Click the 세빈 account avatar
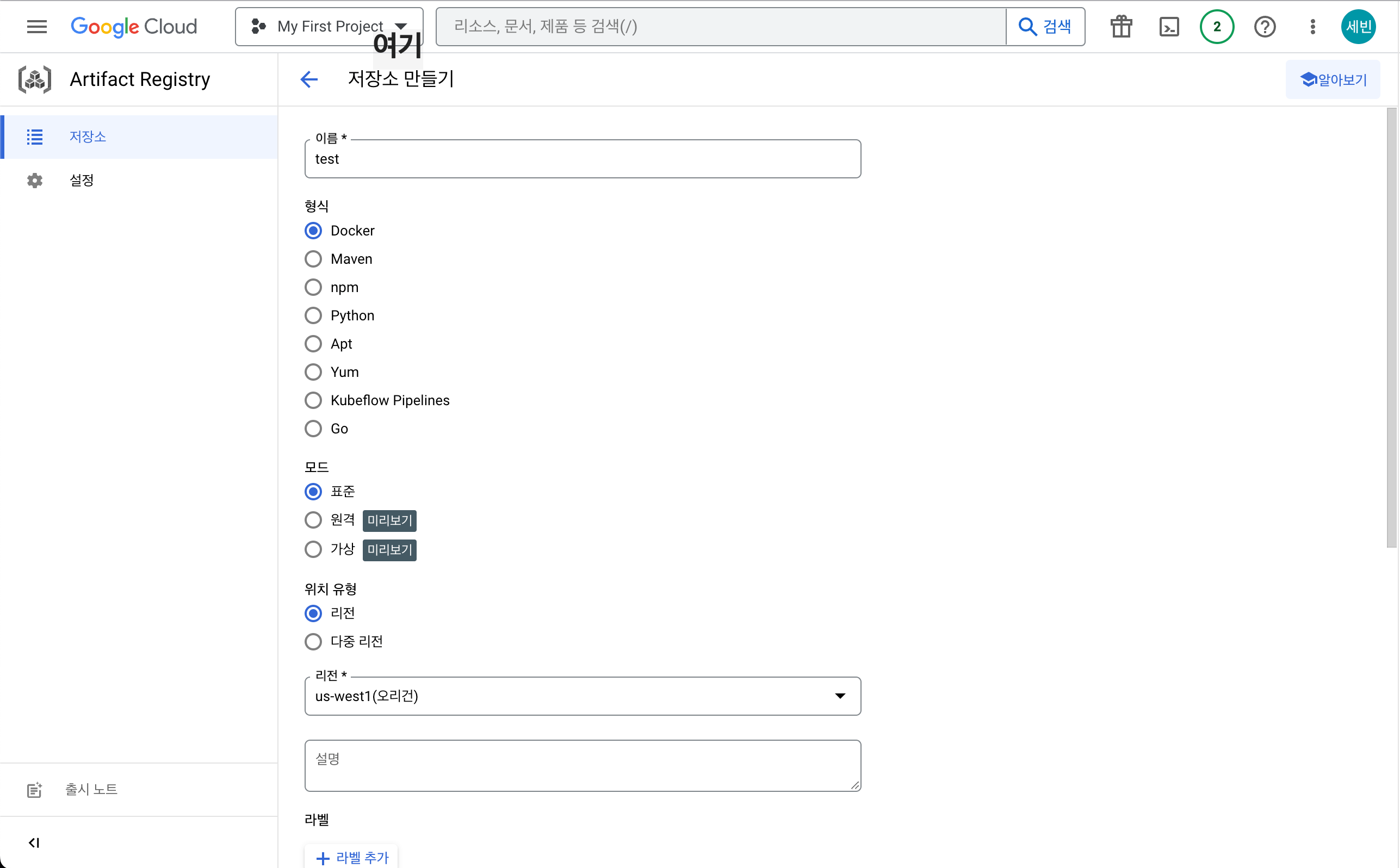This screenshot has height=868, width=1400. (x=1358, y=27)
